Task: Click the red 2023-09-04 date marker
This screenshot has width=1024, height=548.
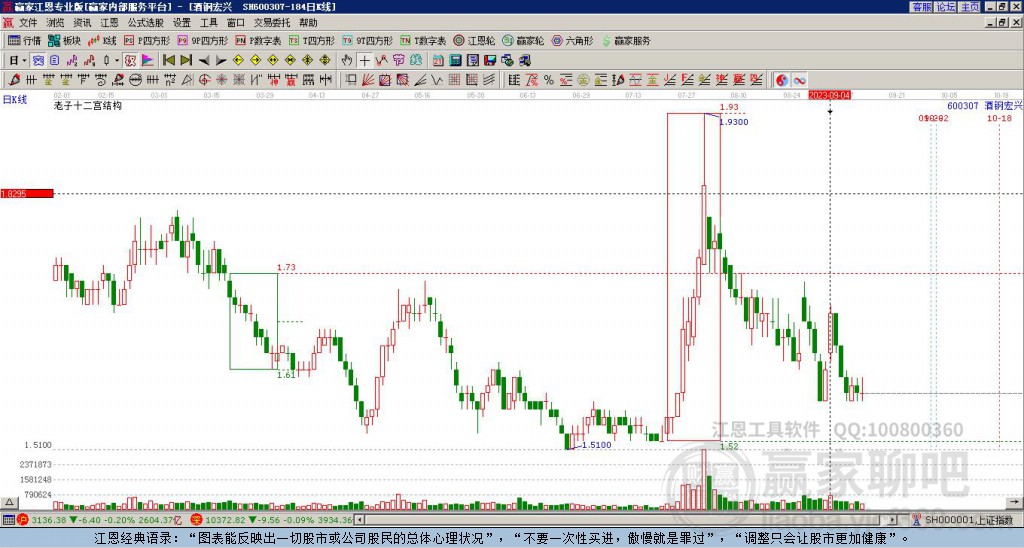Action: (829, 95)
